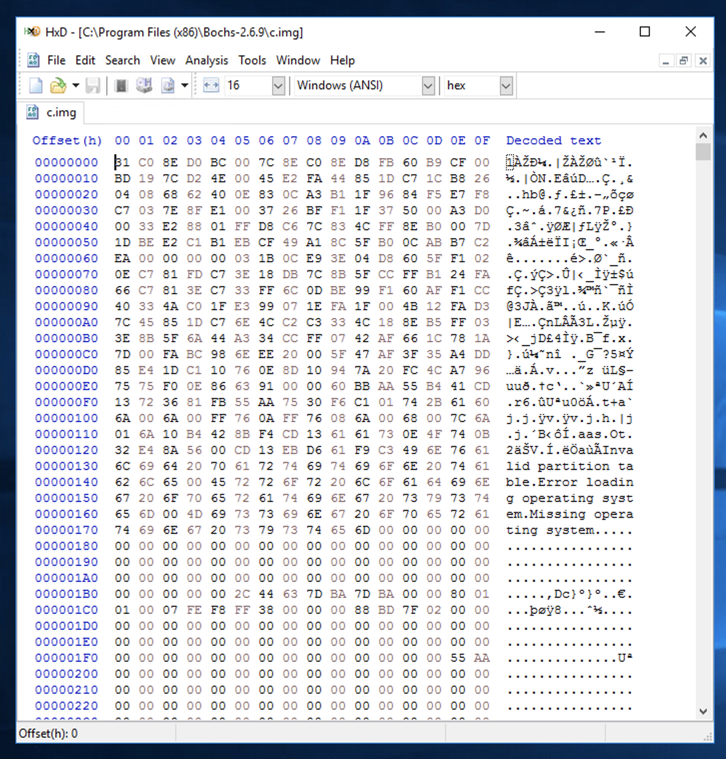The width and height of the screenshot is (726, 759).
Task: Close the inner c.img document
Action: point(703,61)
